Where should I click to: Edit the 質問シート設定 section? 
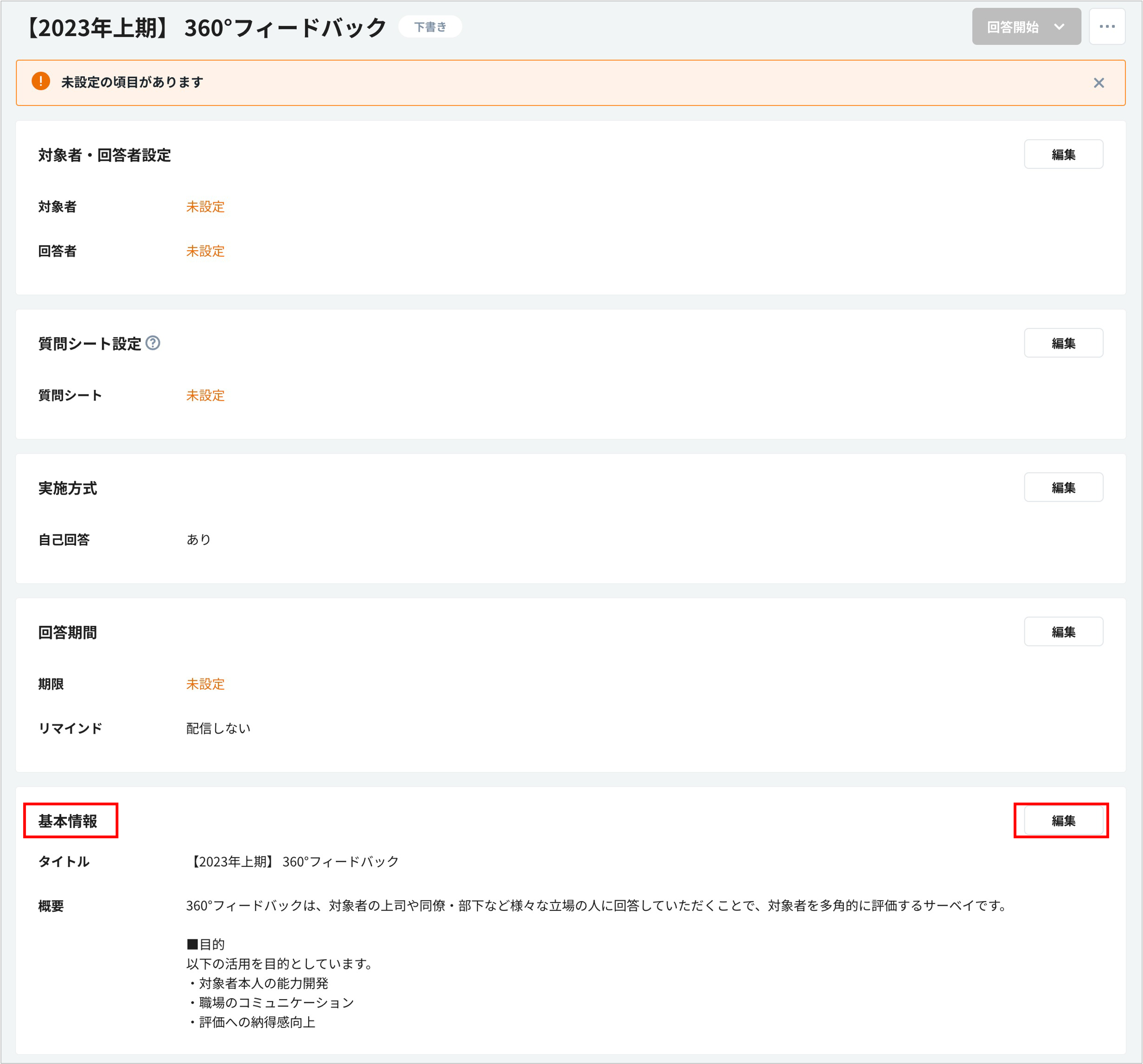(1063, 343)
